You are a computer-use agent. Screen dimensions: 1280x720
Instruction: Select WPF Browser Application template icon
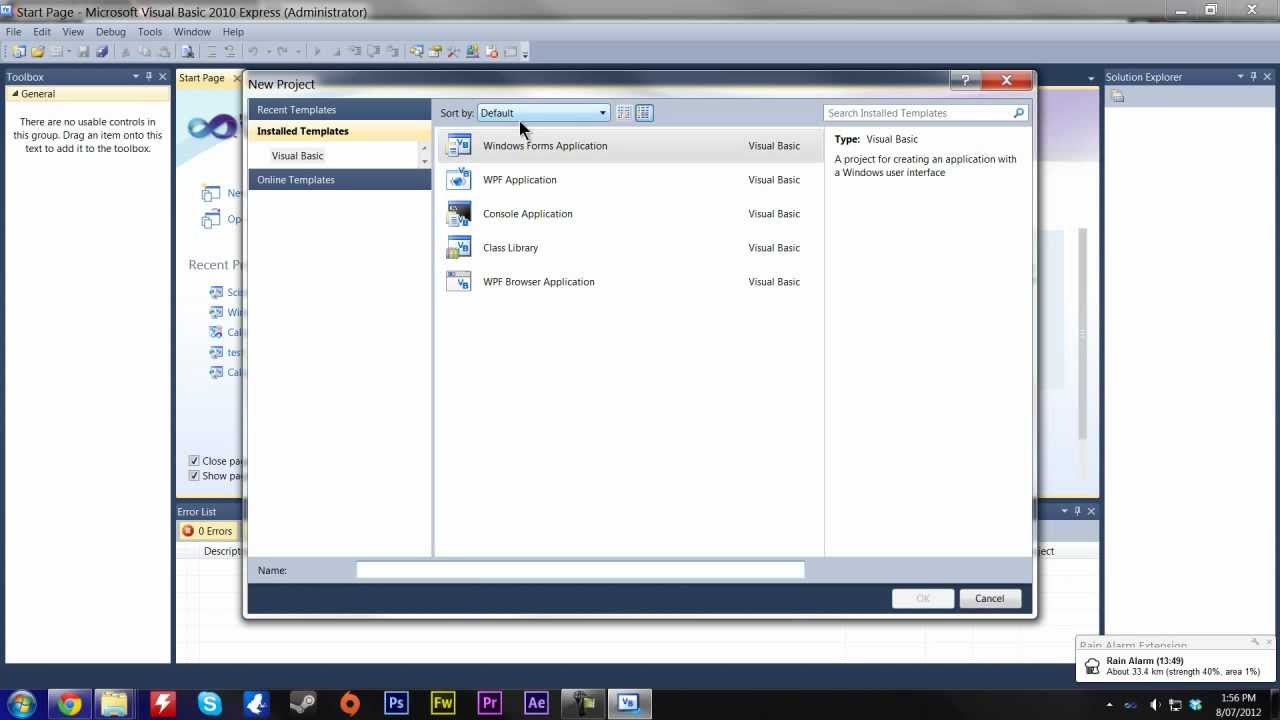[x=459, y=282]
